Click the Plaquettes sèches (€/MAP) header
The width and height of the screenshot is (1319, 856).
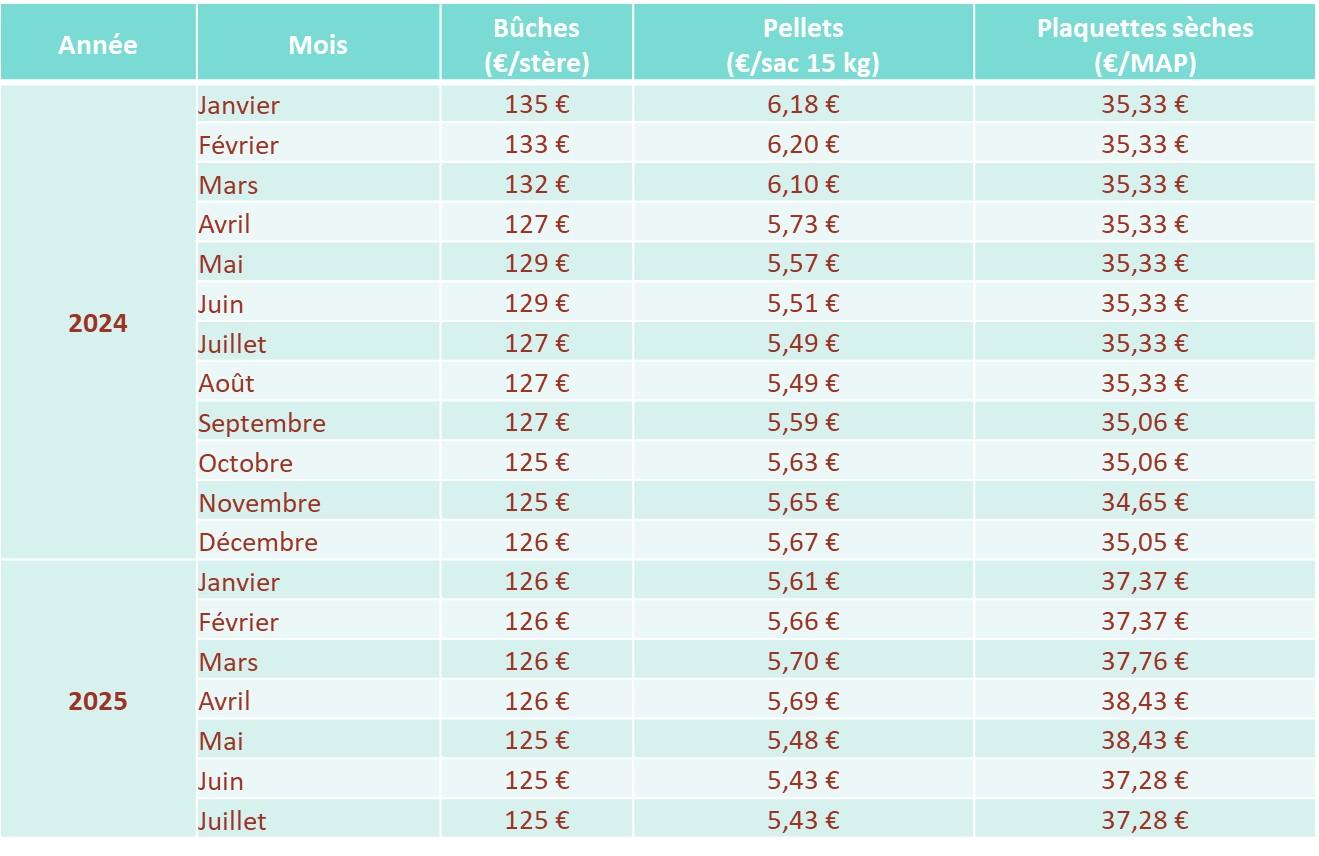point(1145,44)
